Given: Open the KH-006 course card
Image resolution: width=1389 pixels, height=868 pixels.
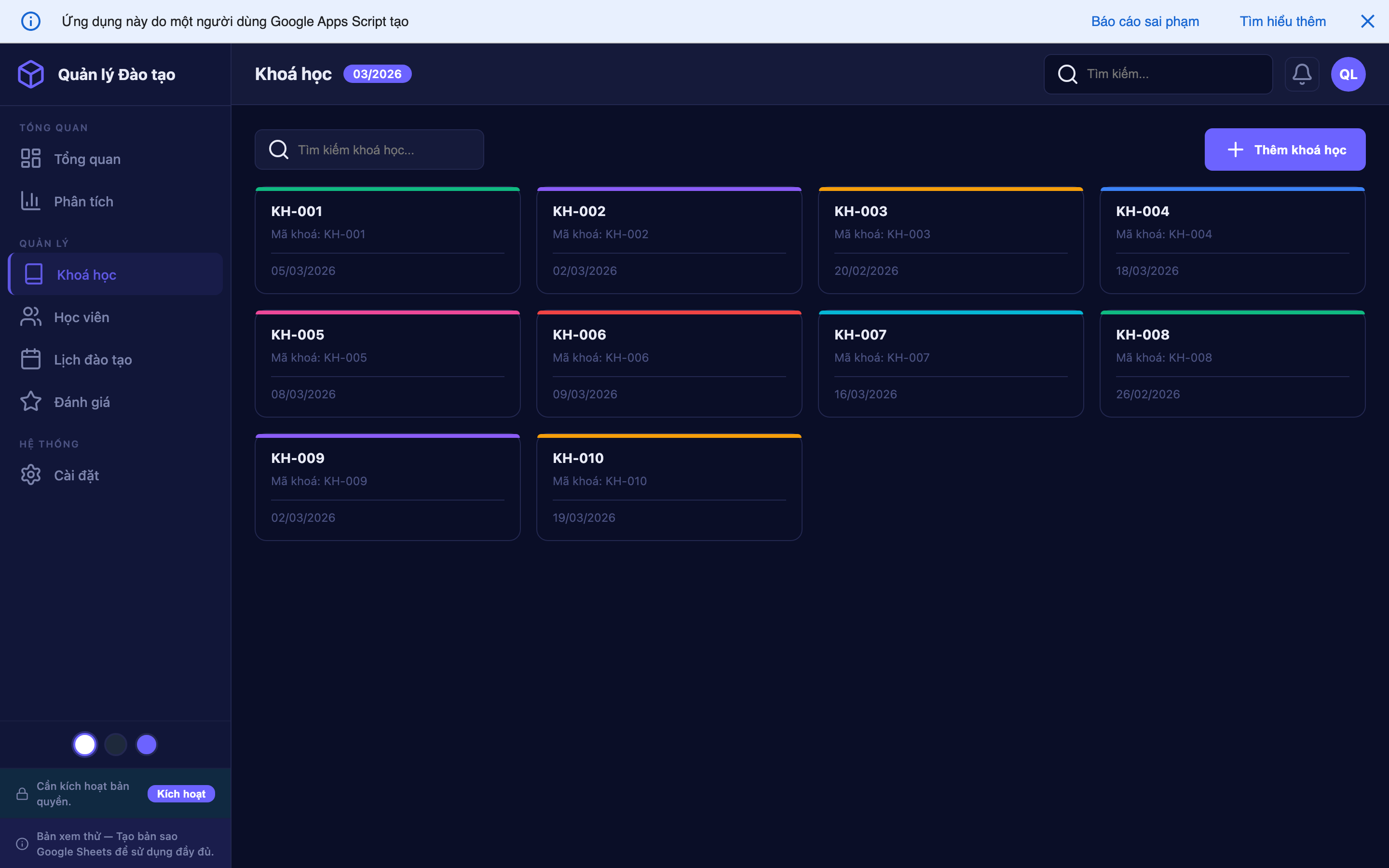Looking at the screenshot, I should (x=668, y=364).
